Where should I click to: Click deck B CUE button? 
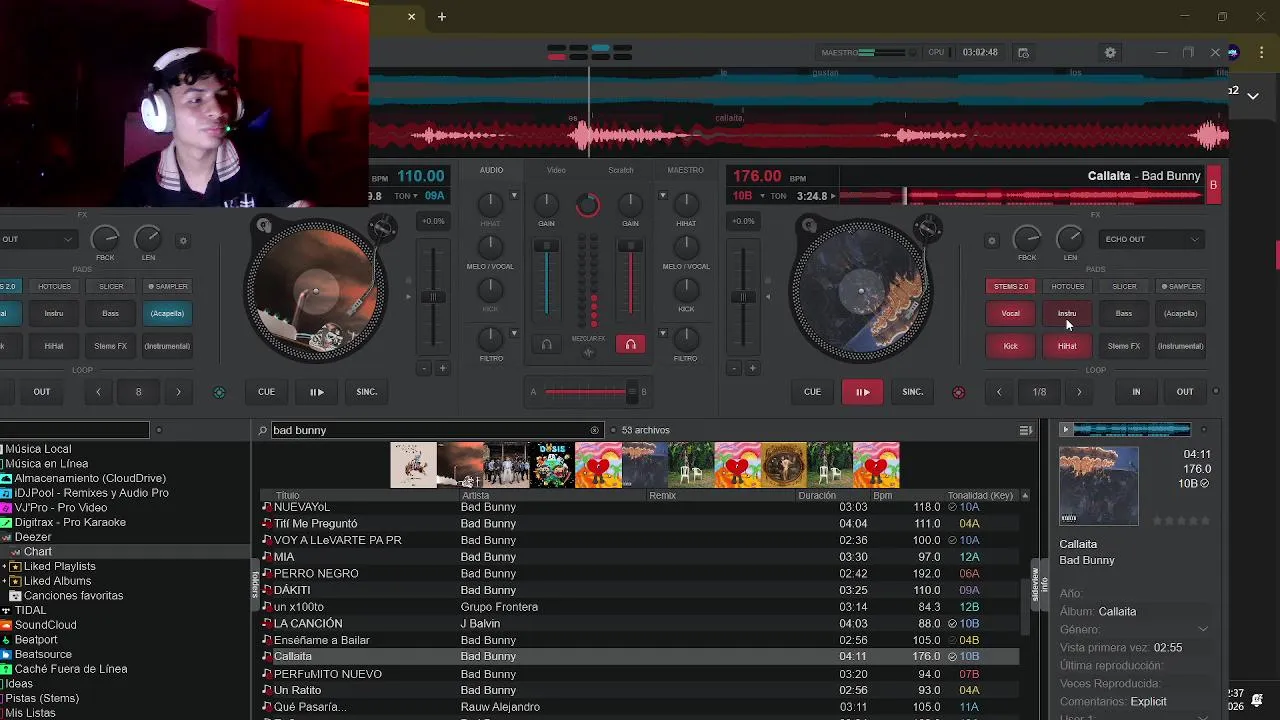coord(812,392)
